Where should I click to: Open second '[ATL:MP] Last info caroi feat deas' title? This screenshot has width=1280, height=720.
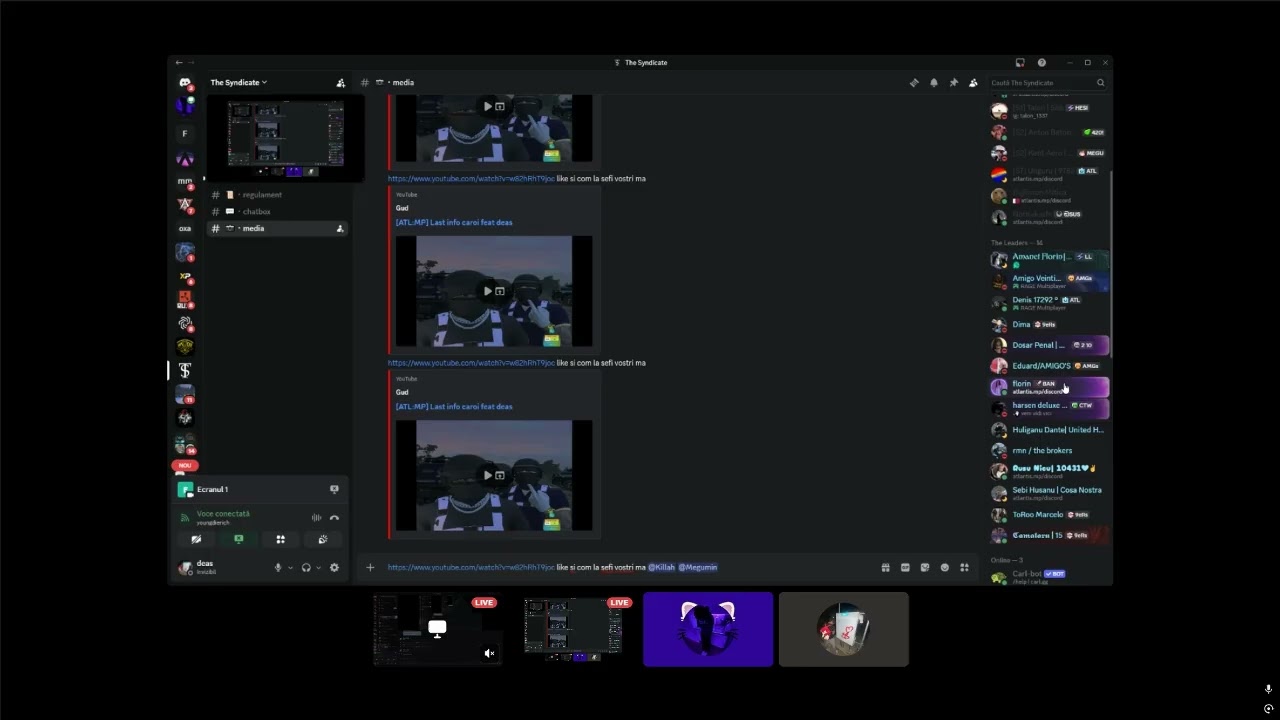454,406
